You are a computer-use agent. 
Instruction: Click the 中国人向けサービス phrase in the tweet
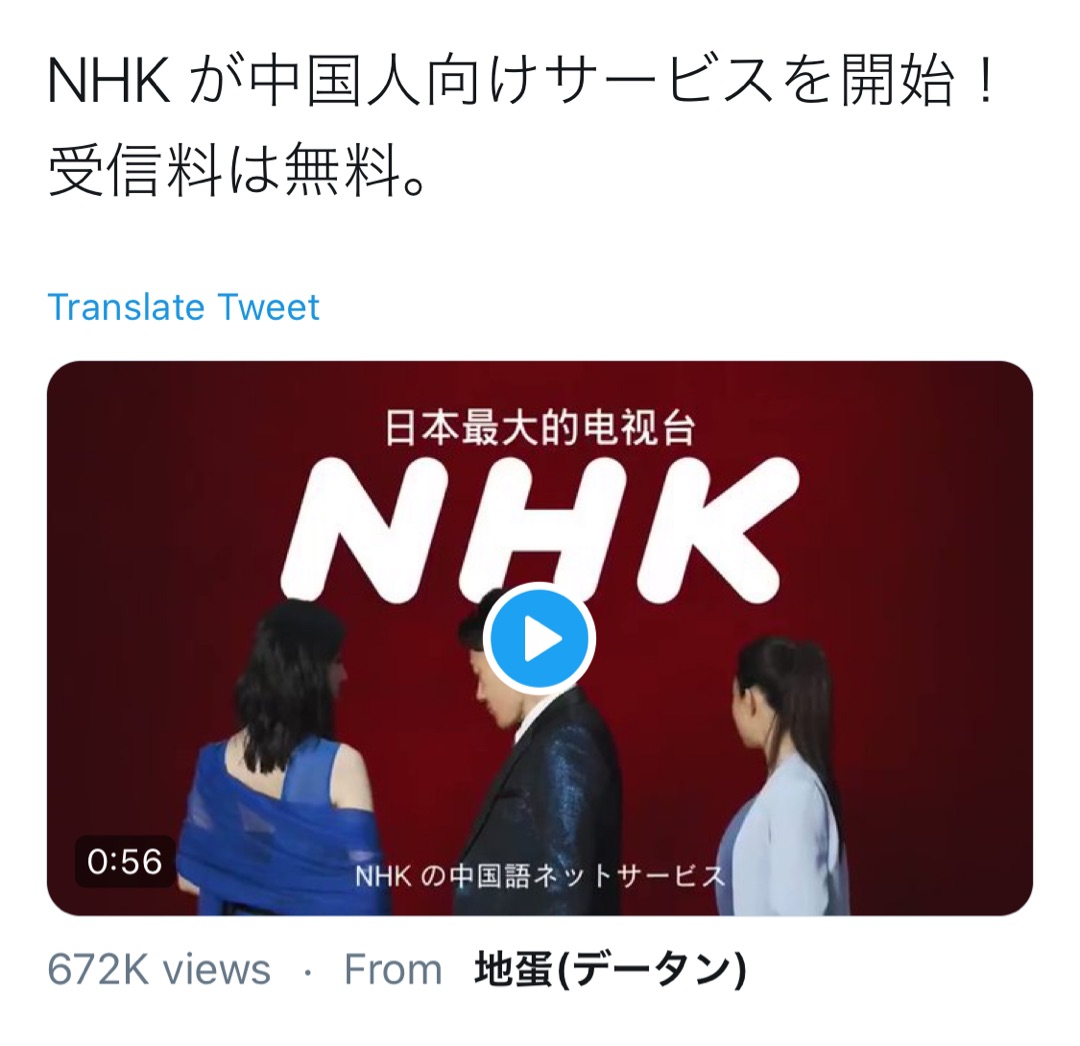pos(511,82)
